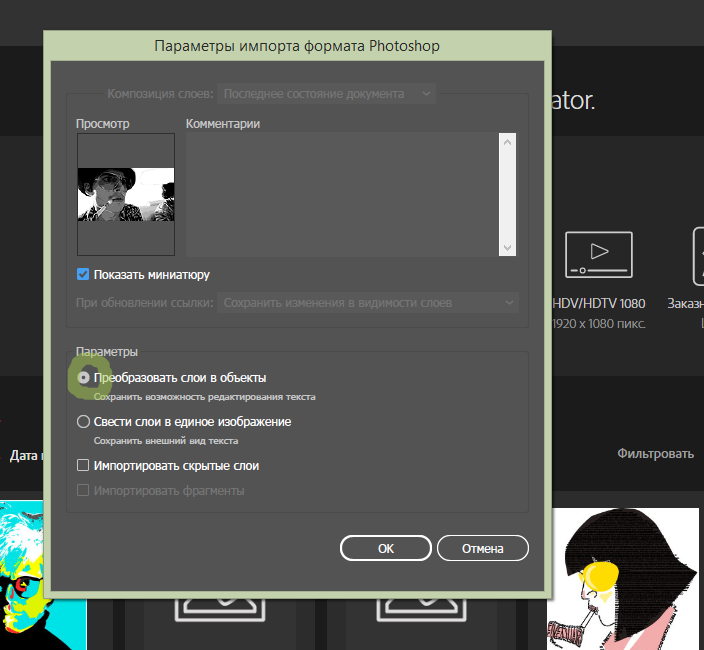This screenshot has height=650, width=704.
Task: Click the 1920 x 1080 пикс. text
Action: pos(598,324)
